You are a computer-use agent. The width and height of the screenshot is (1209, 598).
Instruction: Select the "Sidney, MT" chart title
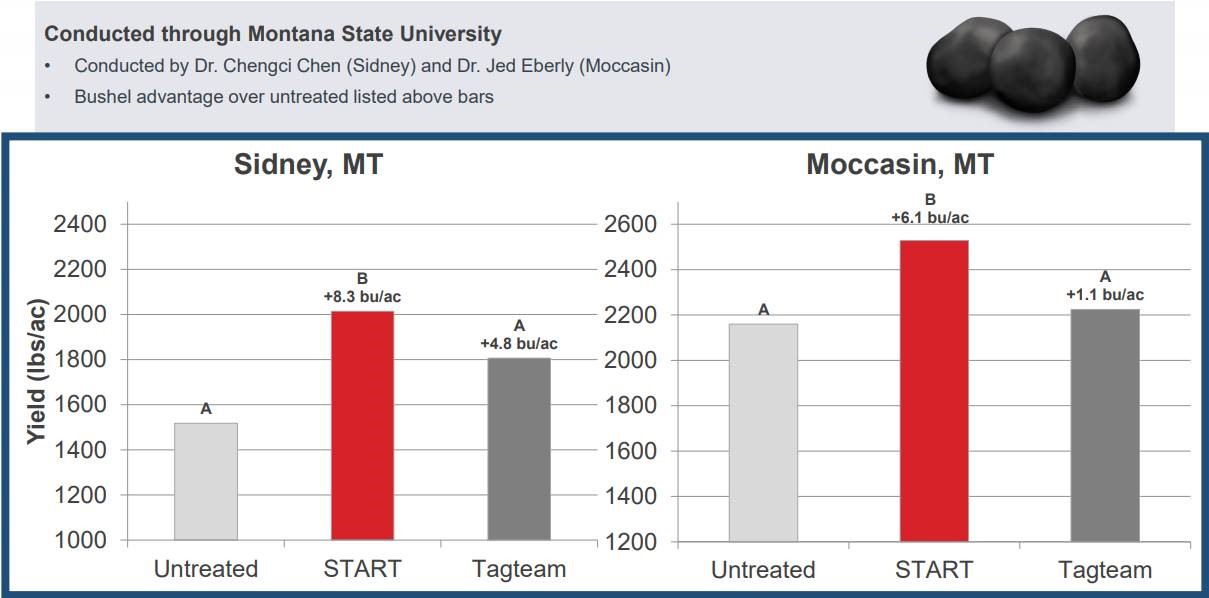(308, 165)
